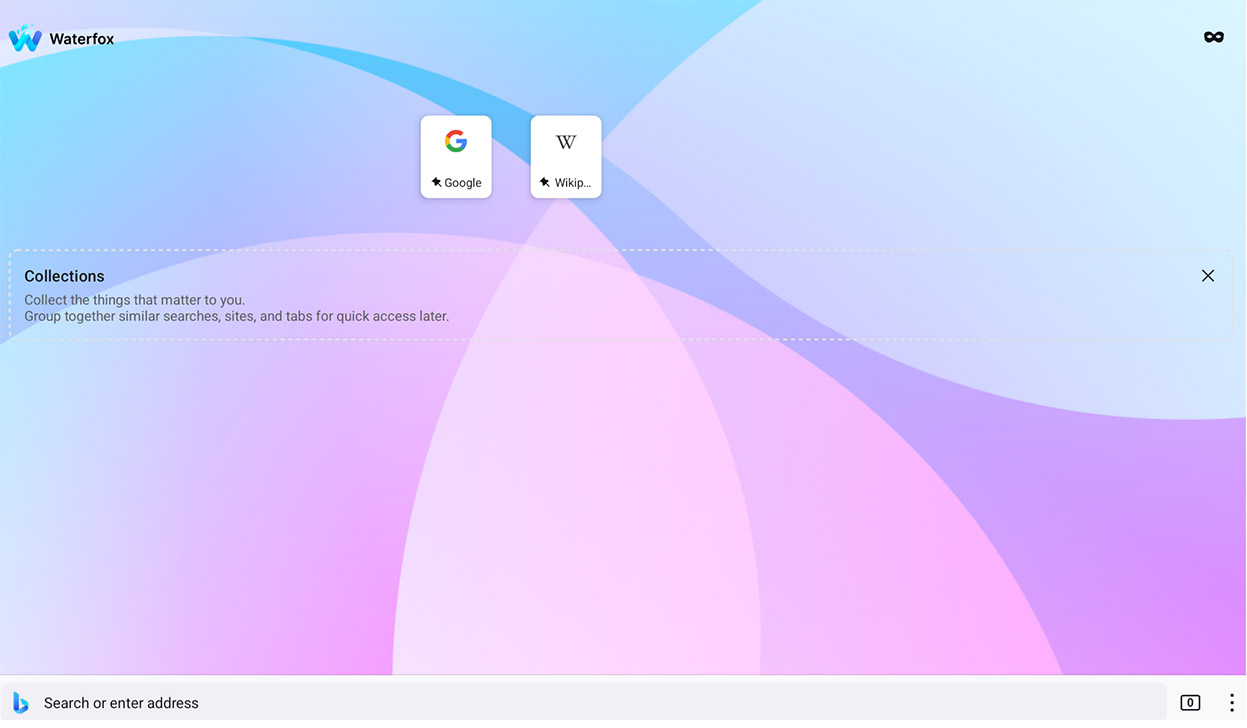This screenshot has width=1247, height=728.
Task: Open the Google shortcut tile
Action: (456, 157)
